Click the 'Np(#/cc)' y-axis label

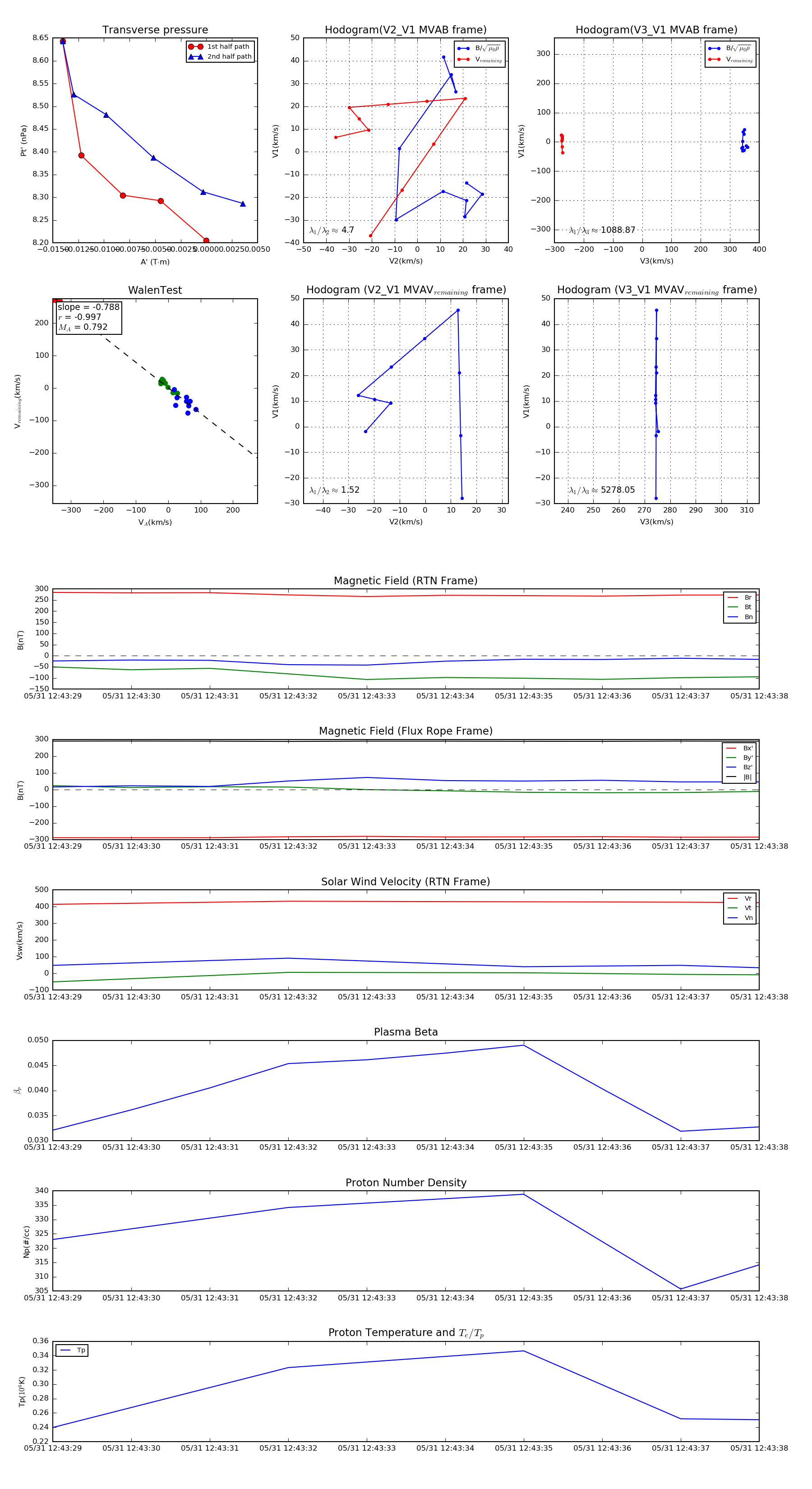point(26,1241)
